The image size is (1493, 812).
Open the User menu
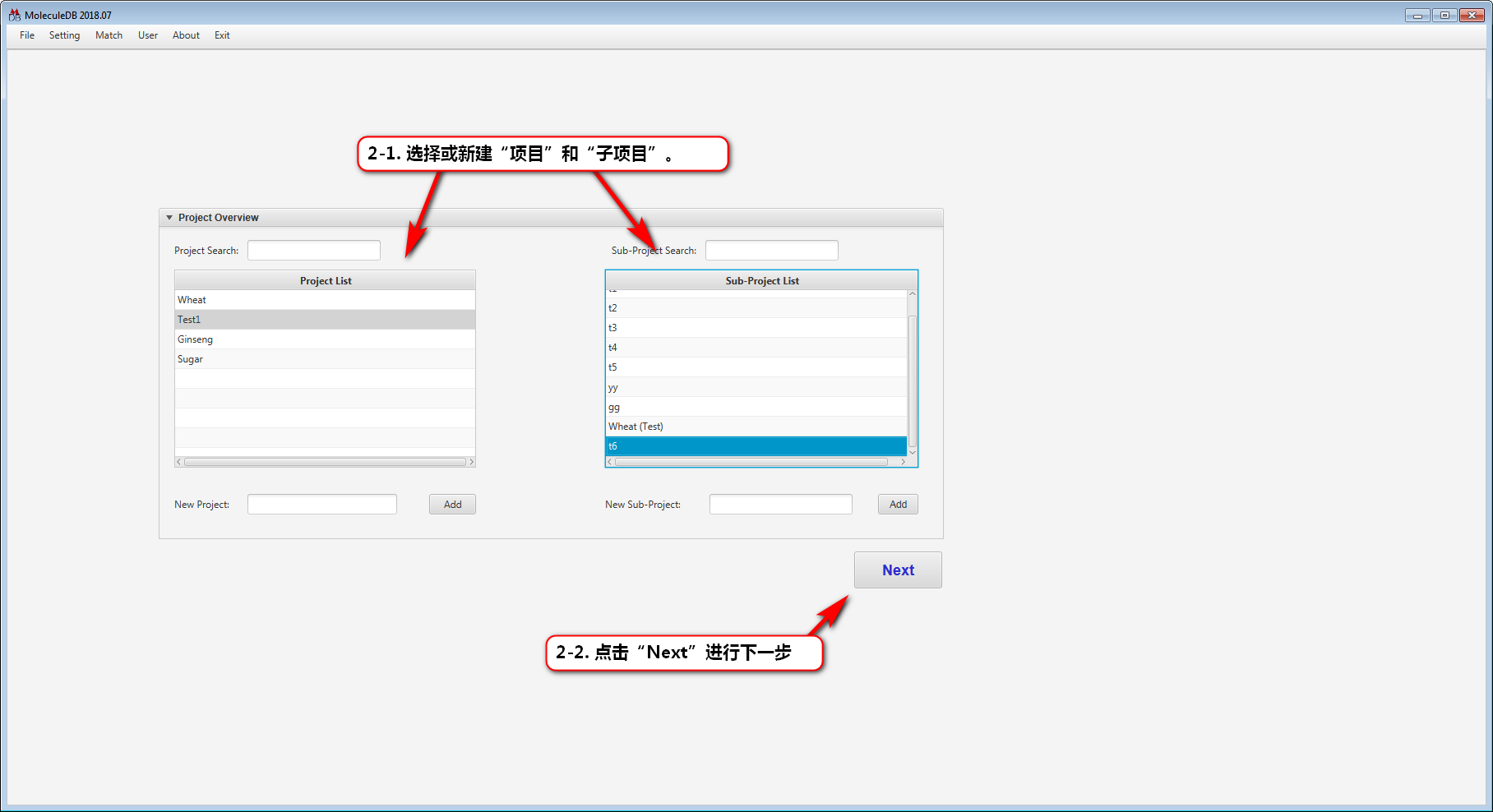148,35
